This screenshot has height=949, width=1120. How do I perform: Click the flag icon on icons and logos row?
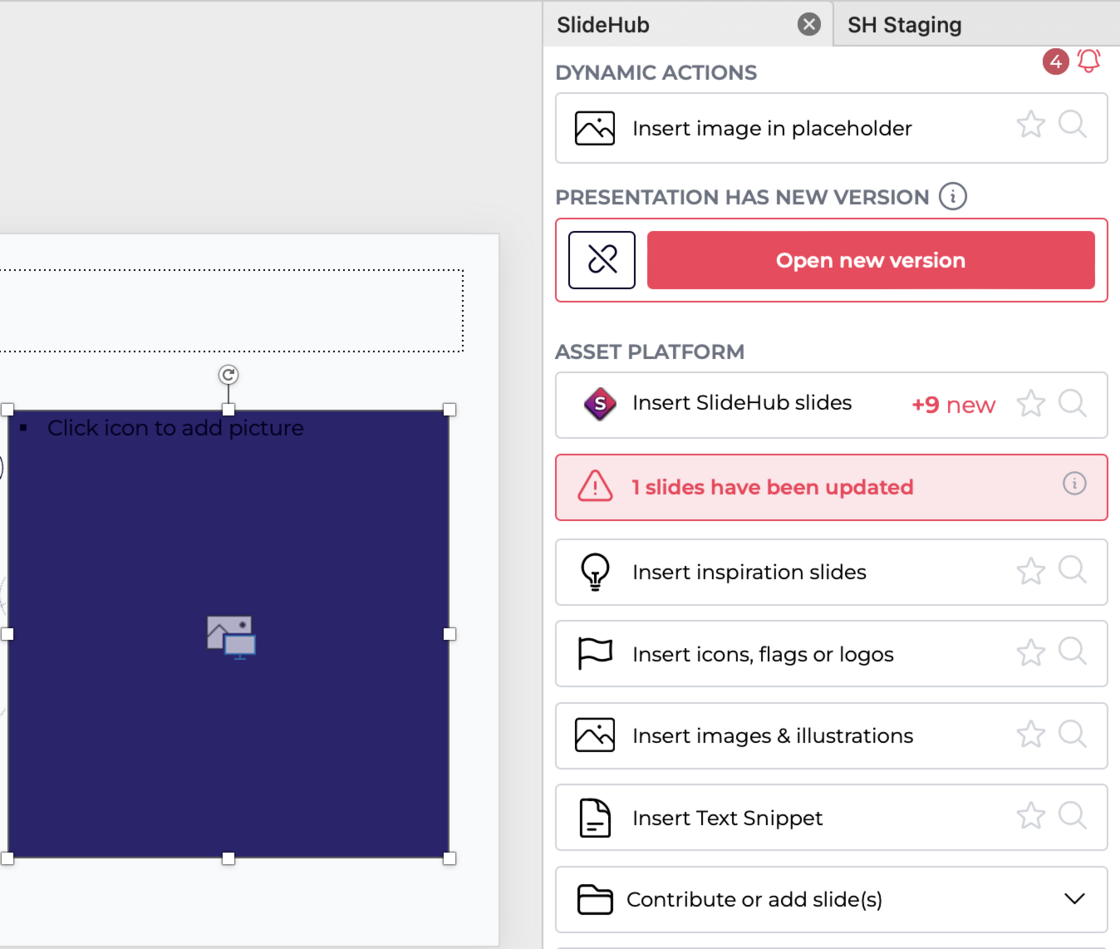(x=594, y=653)
